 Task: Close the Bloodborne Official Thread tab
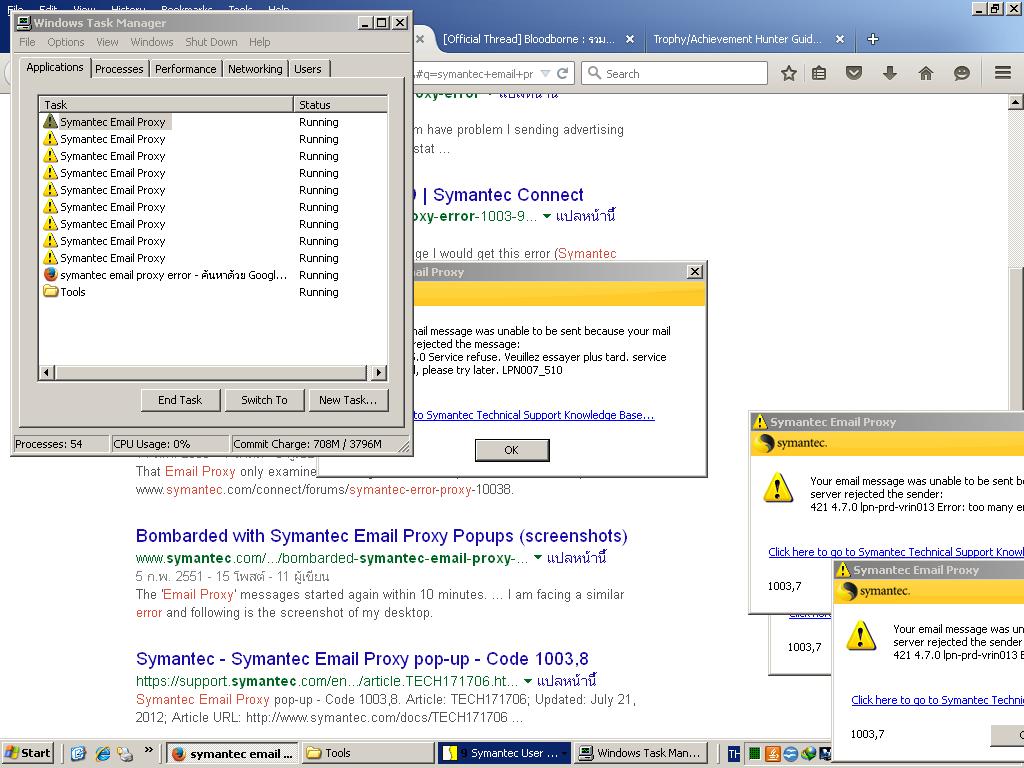pos(630,39)
